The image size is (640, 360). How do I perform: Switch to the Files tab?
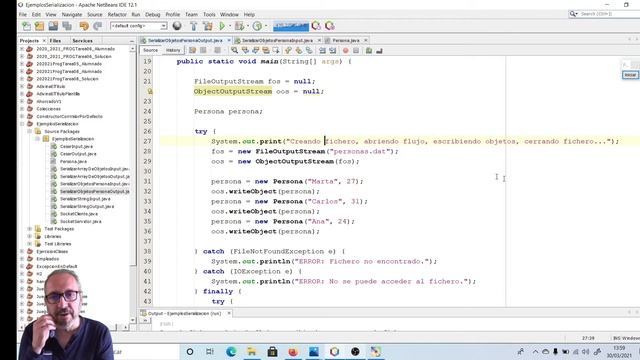point(55,41)
